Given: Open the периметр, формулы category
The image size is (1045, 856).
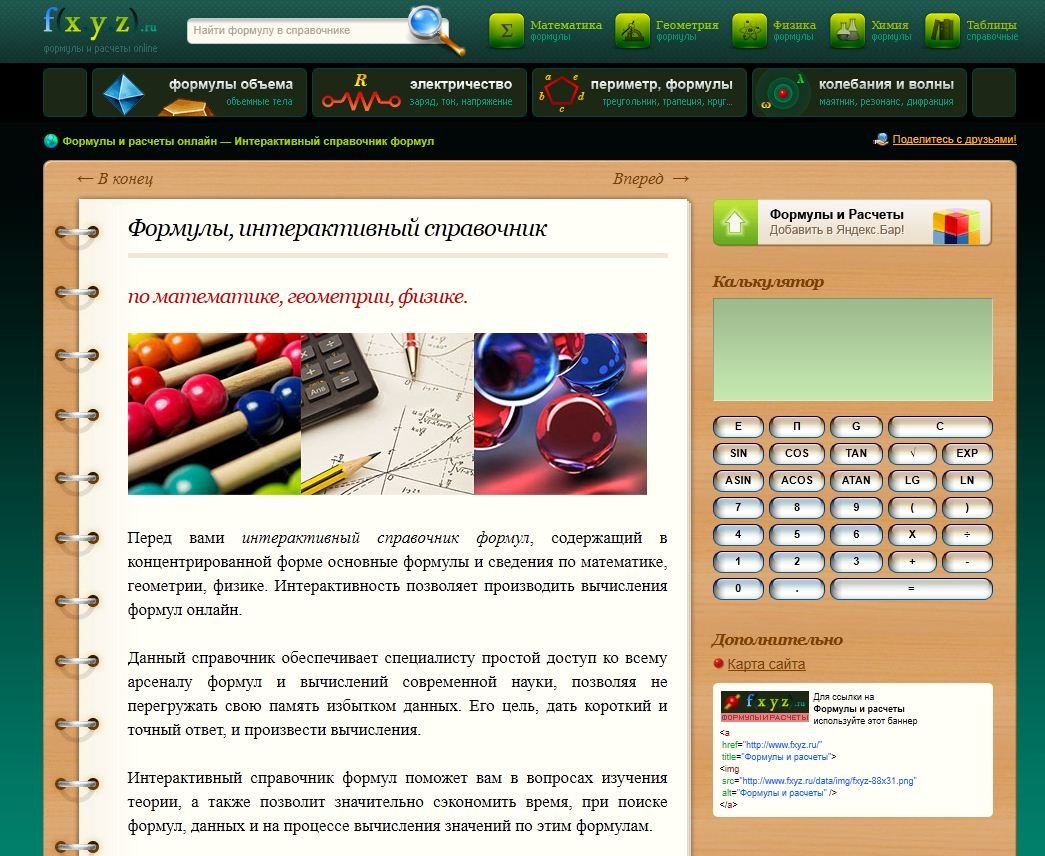Looking at the screenshot, I should click(x=639, y=92).
